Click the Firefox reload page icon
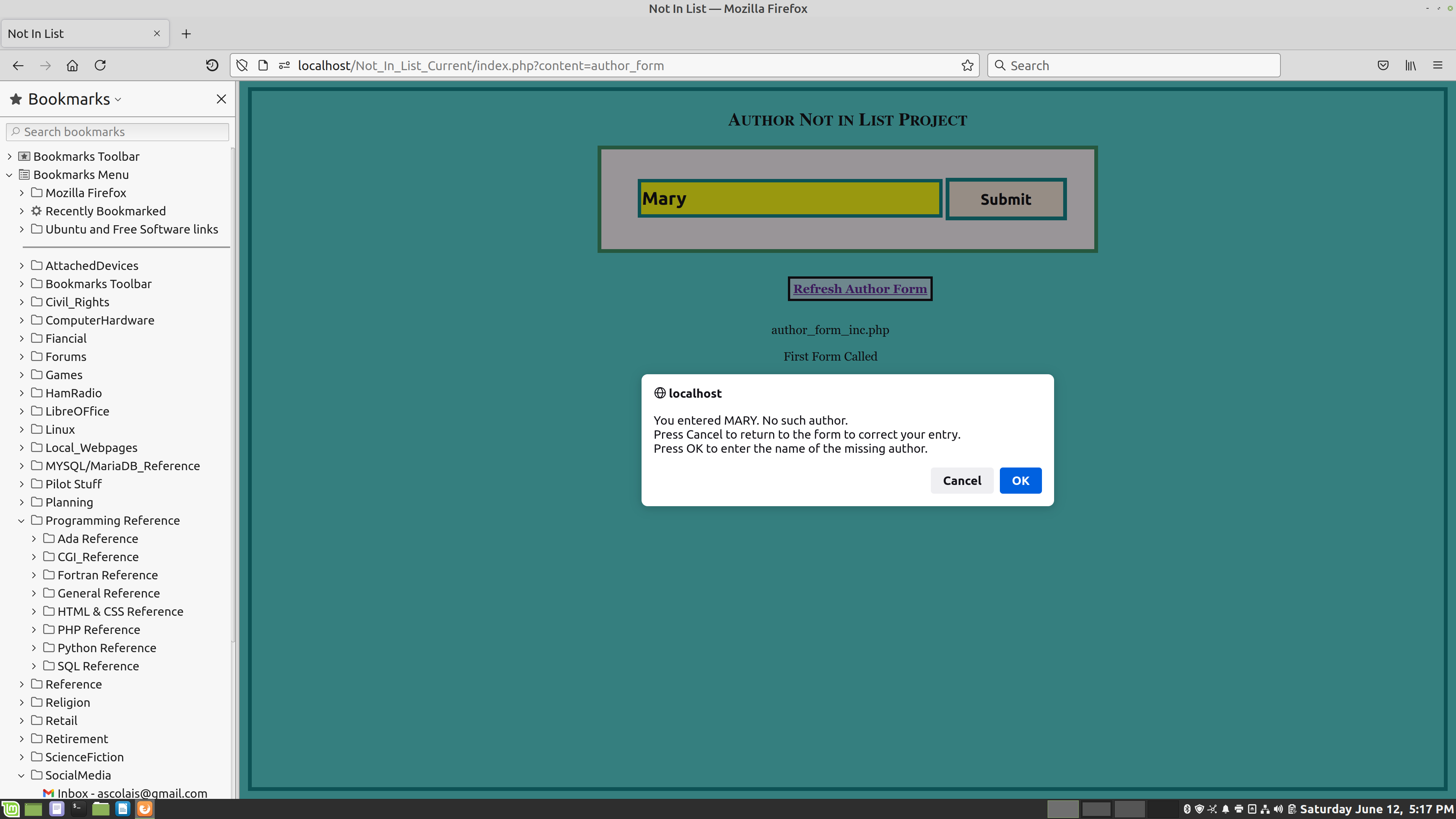Screen dimensions: 1456x819 coord(100,66)
